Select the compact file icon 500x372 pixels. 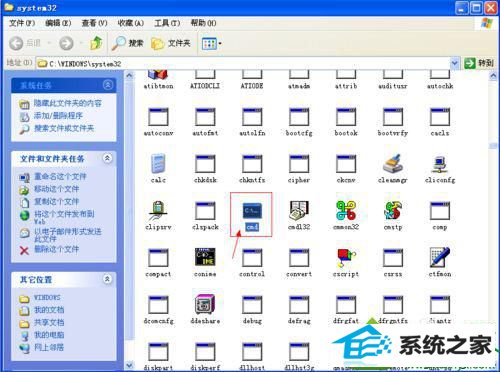(x=158, y=258)
